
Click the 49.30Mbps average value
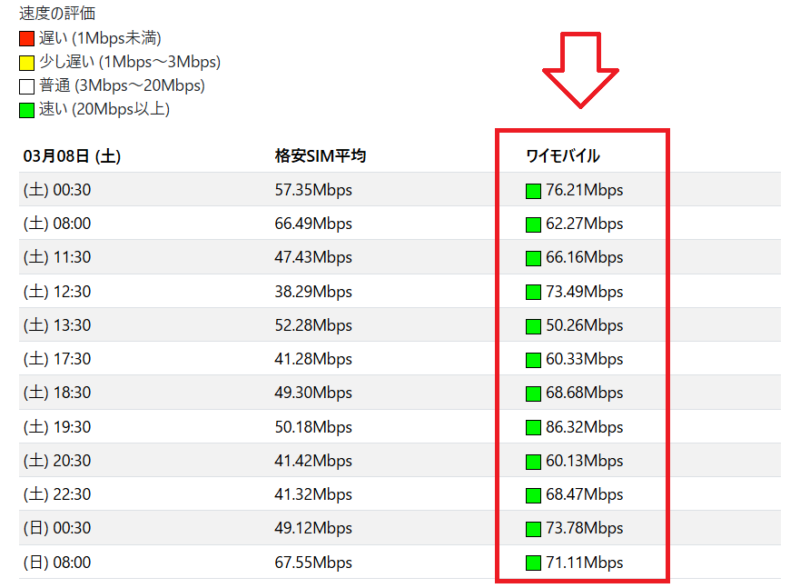pos(313,393)
